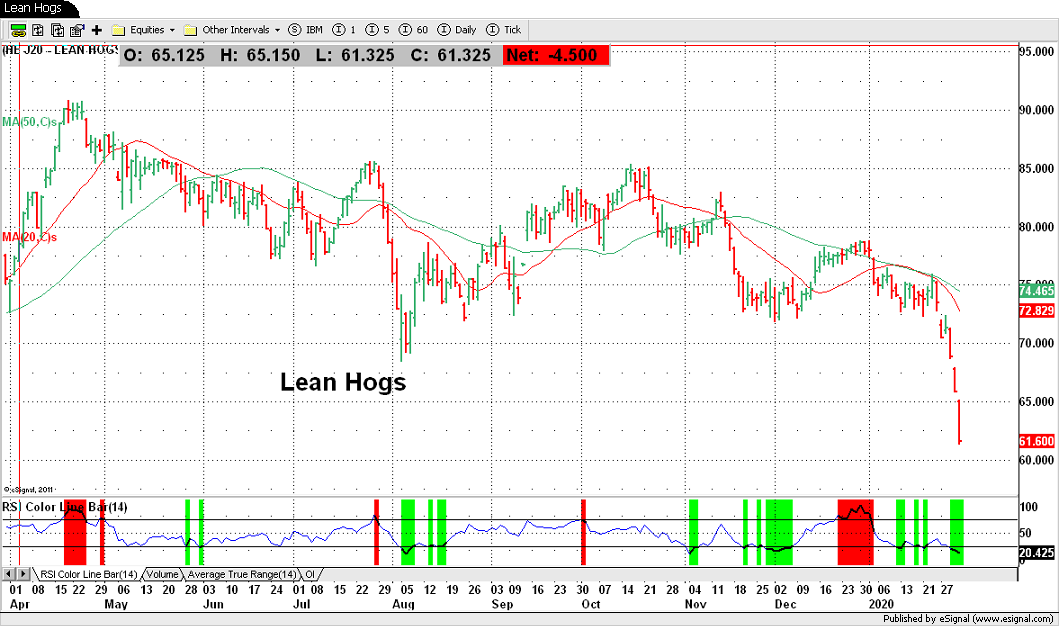Viewport: 1059px width, 626px height.
Task: Switch to the 1 minute interval
Action: (344, 30)
